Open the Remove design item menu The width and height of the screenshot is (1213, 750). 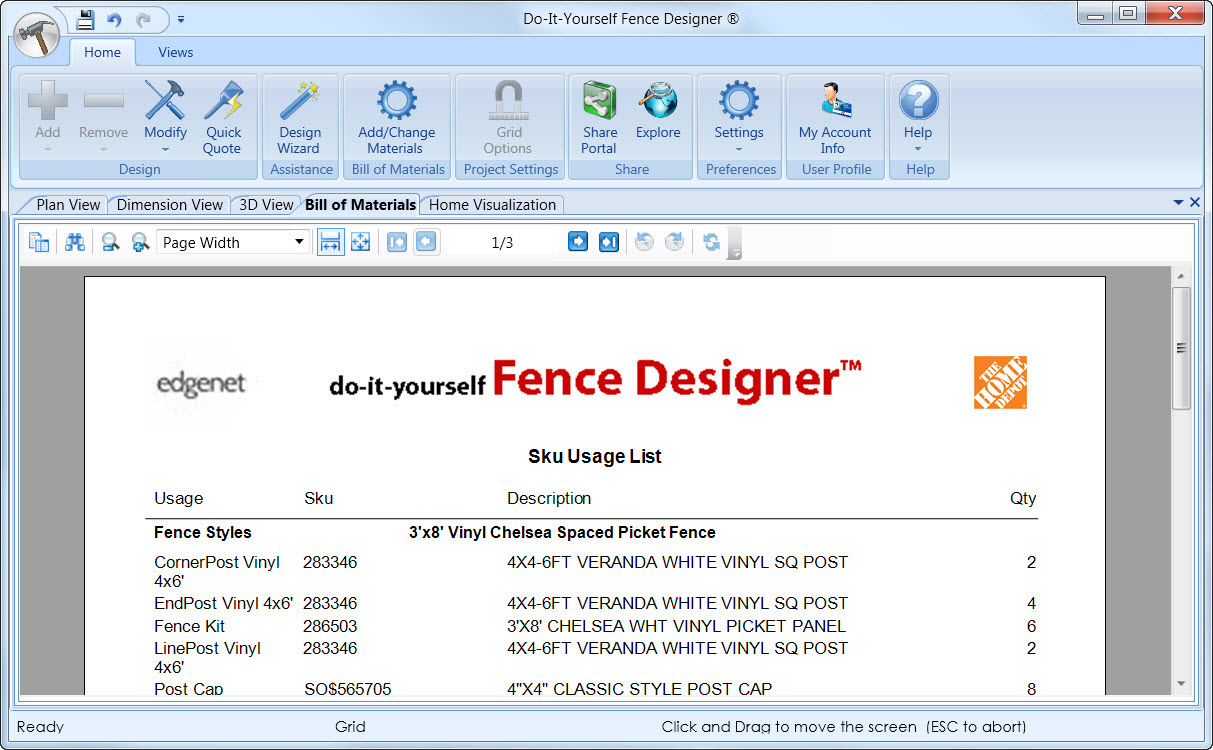[104, 117]
